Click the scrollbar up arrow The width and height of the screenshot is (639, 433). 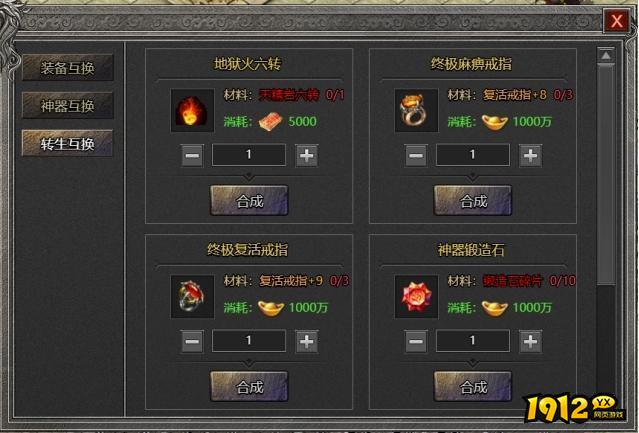tap(606, 55)
